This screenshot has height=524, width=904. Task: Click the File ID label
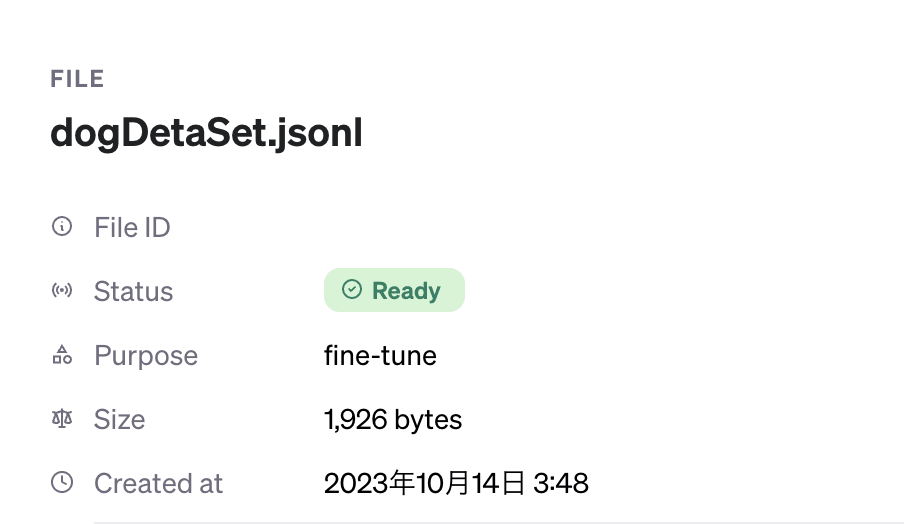pyautogui.click(x=132, y=228)
